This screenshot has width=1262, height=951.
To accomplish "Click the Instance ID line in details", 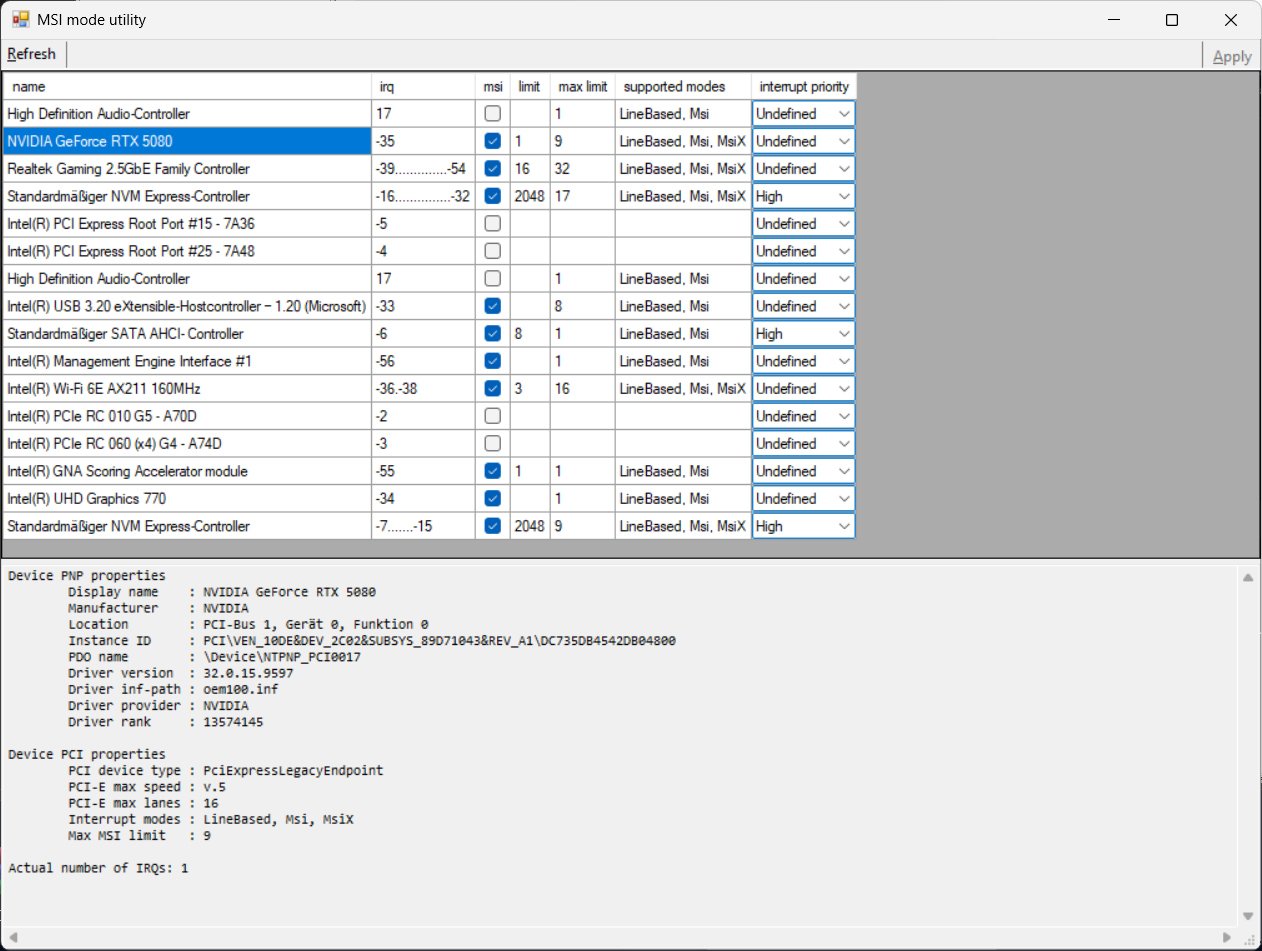I will click(371, 641).
